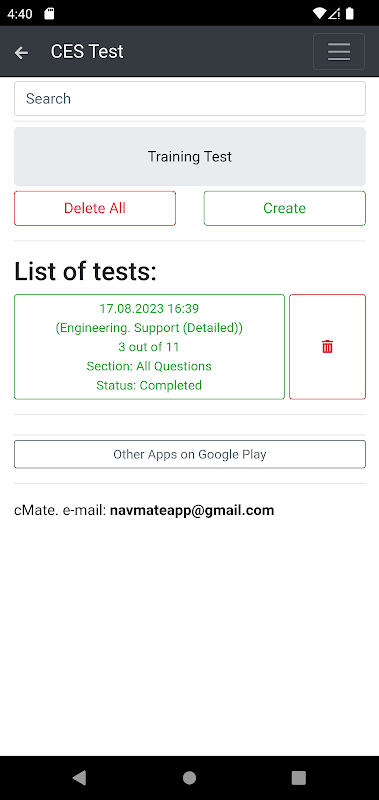Tap the Wi-Fi status icon
The image size is (379, 800).
[319, 14]
